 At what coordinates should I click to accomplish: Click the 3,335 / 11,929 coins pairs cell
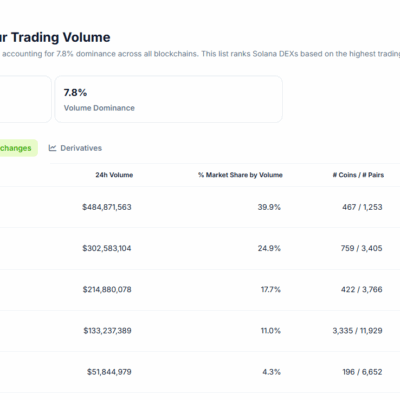point(357,331)
